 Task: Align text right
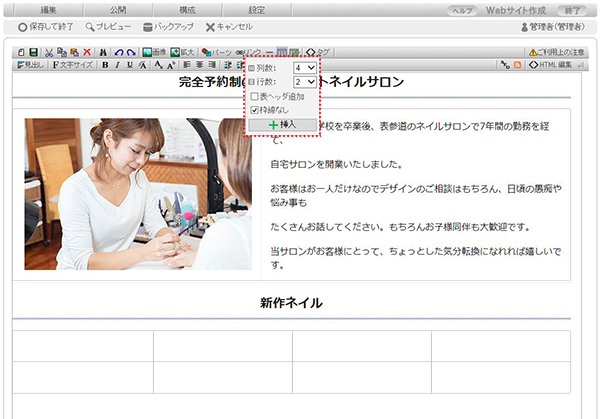pos(212,65)
